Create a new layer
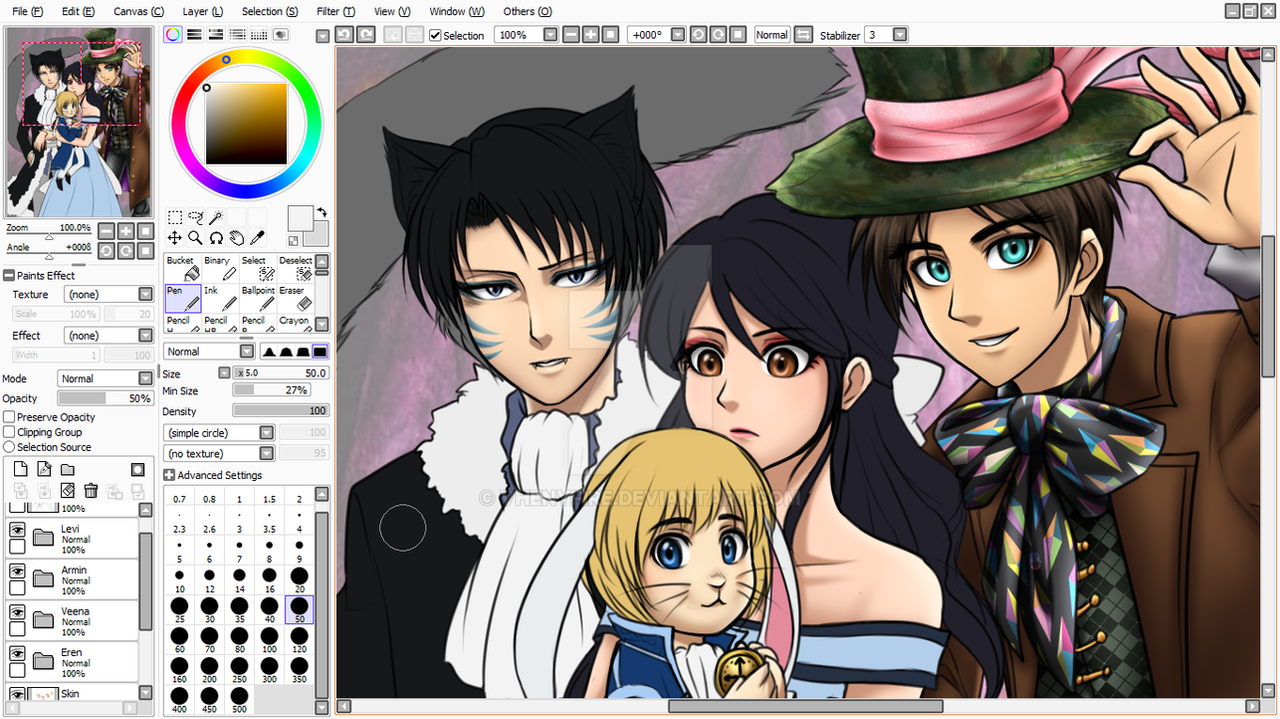 point(20,469)
